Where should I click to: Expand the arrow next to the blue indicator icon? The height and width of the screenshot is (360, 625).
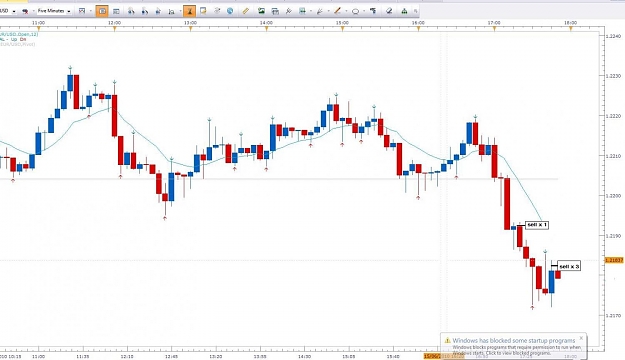(x=311, y=11)
